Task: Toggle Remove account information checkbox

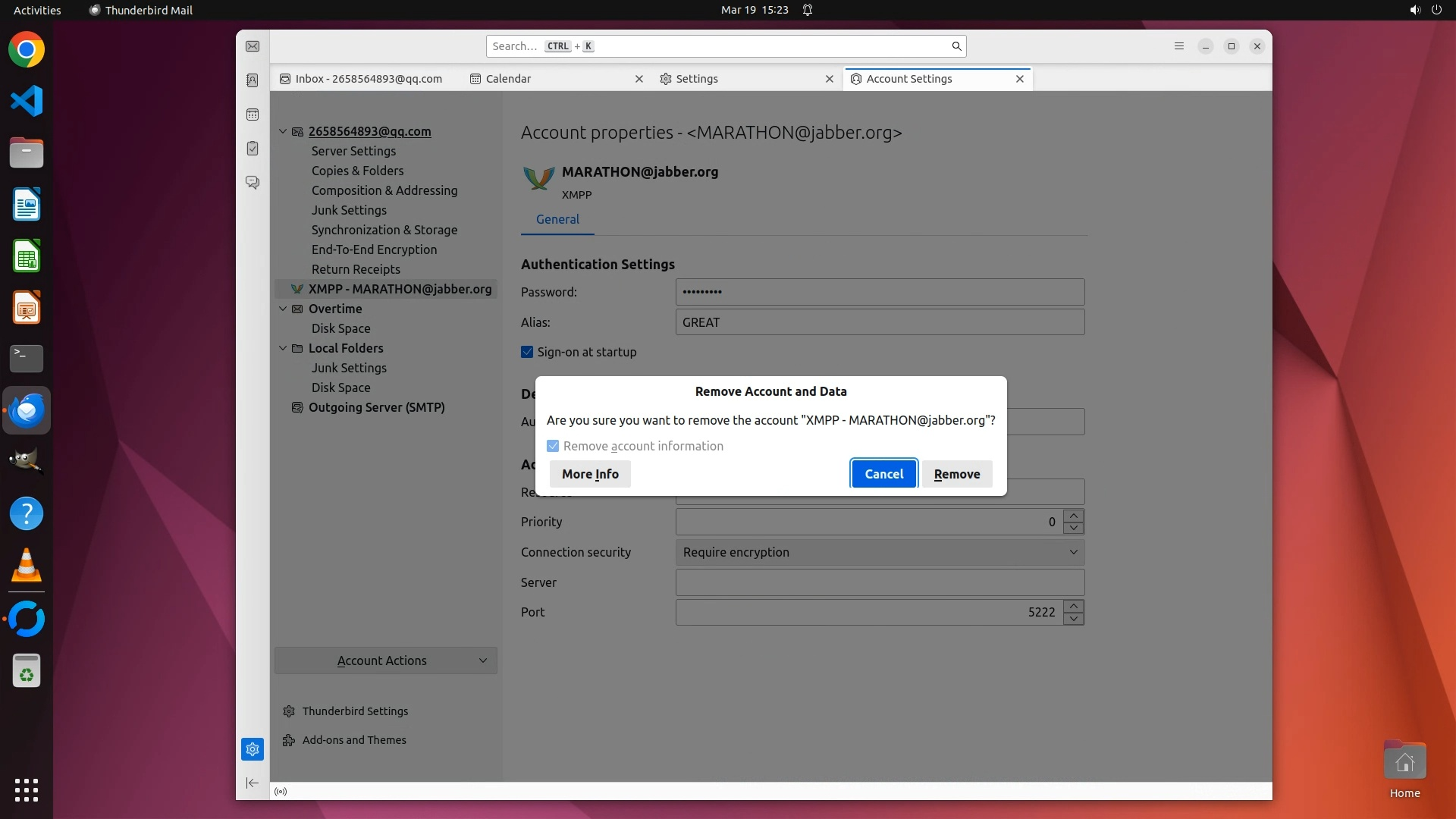Action: pyautogui.click(x=553, y=446)
